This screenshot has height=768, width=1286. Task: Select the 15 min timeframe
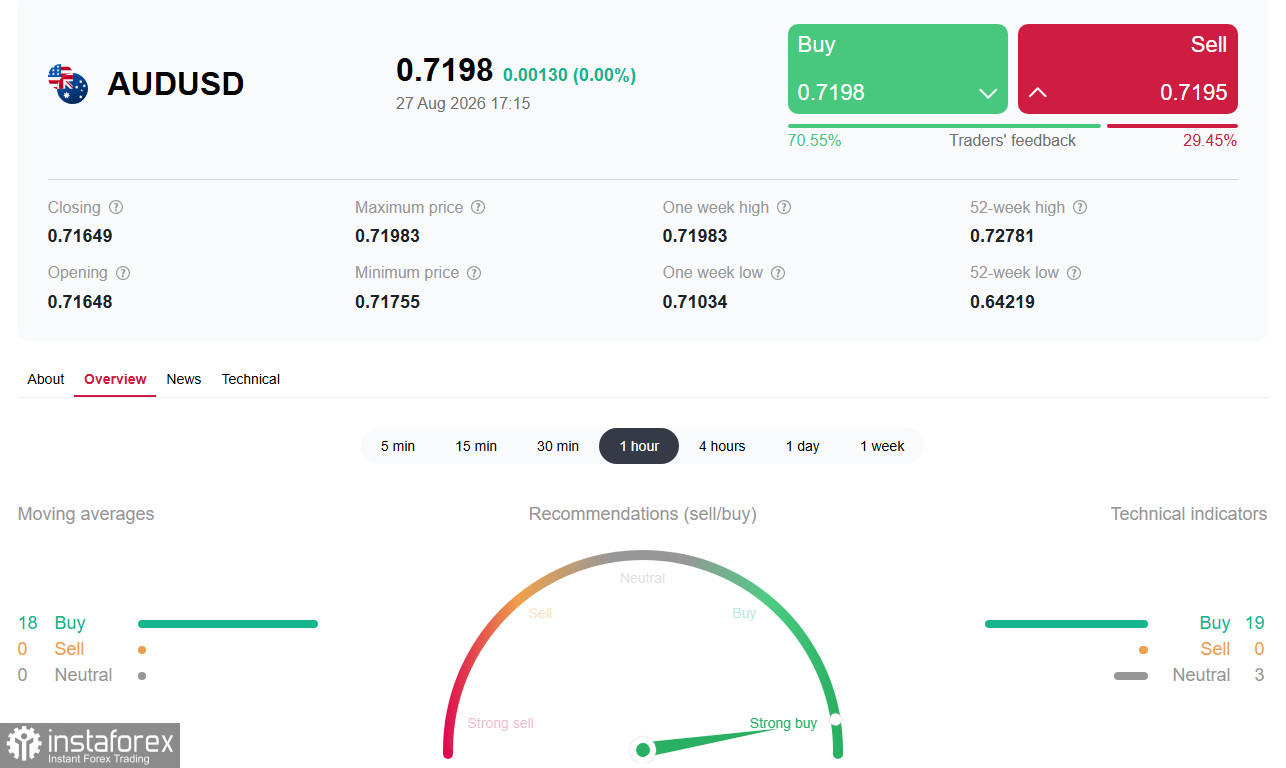[476, 446]
